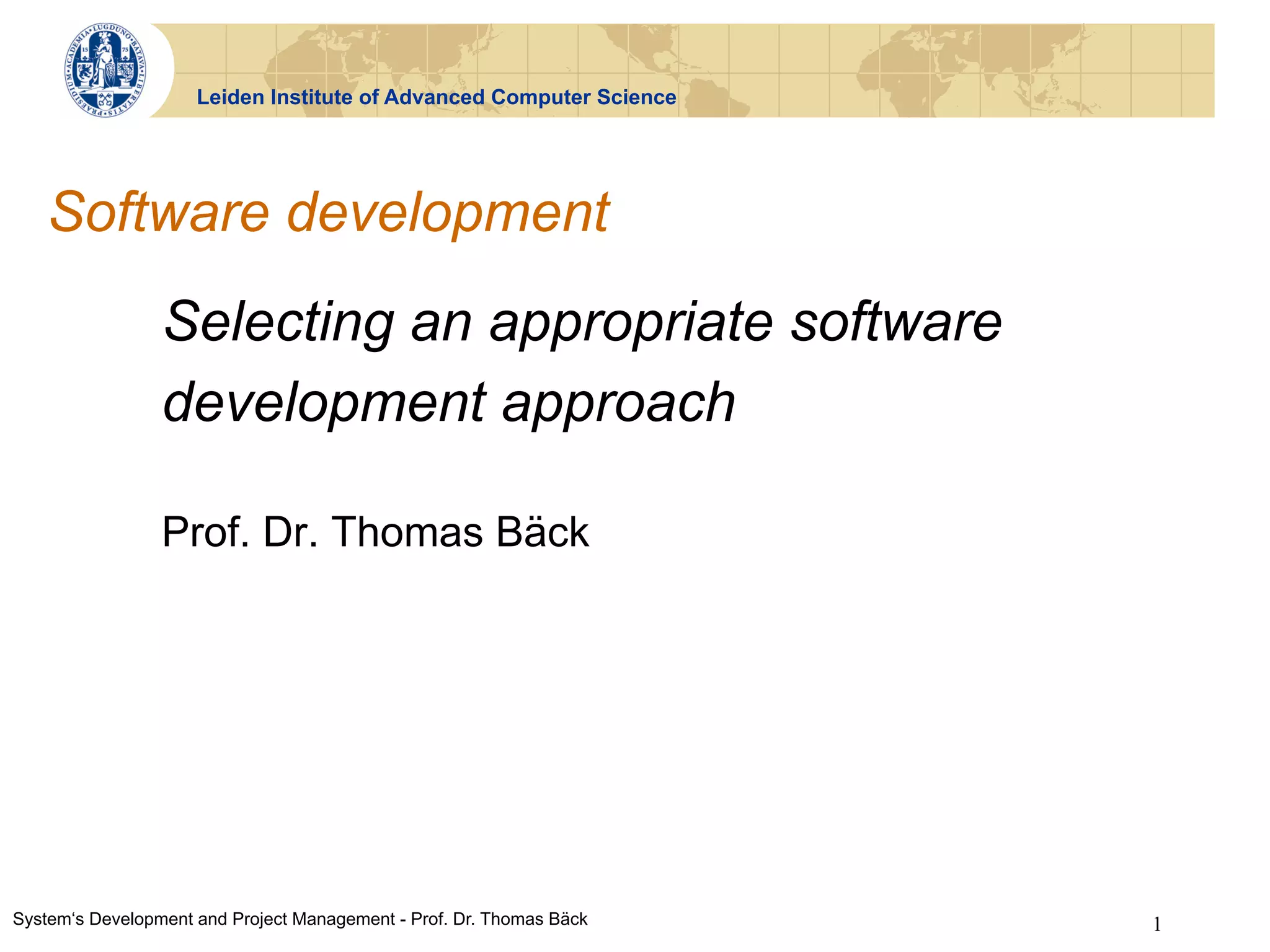Screen dimensions: 1270x952
Task: Click the large author name Prof. Dr. Thomas Bäck
Action: tap(375, 532)
